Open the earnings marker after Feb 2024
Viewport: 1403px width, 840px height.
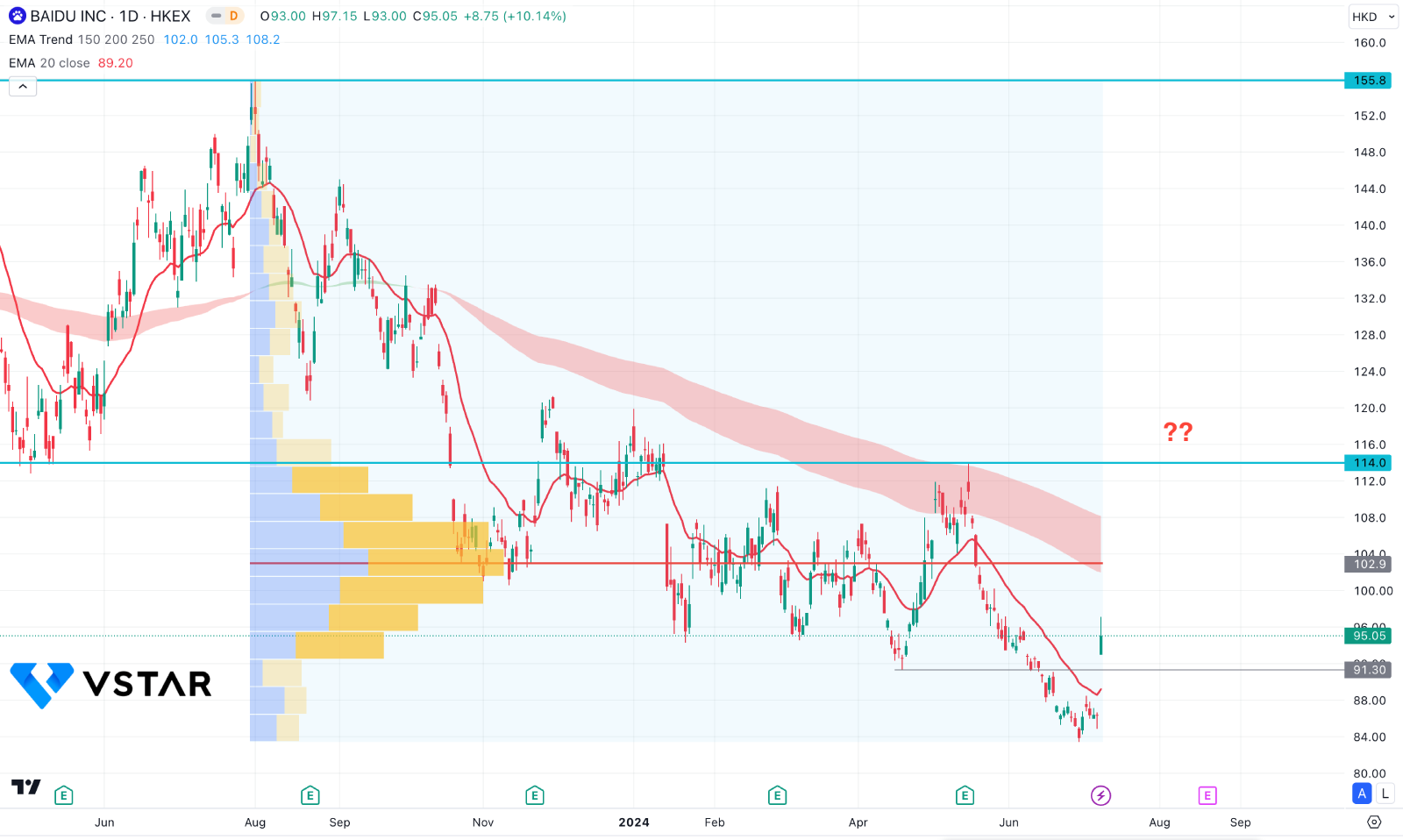click(x=777, y=795)
